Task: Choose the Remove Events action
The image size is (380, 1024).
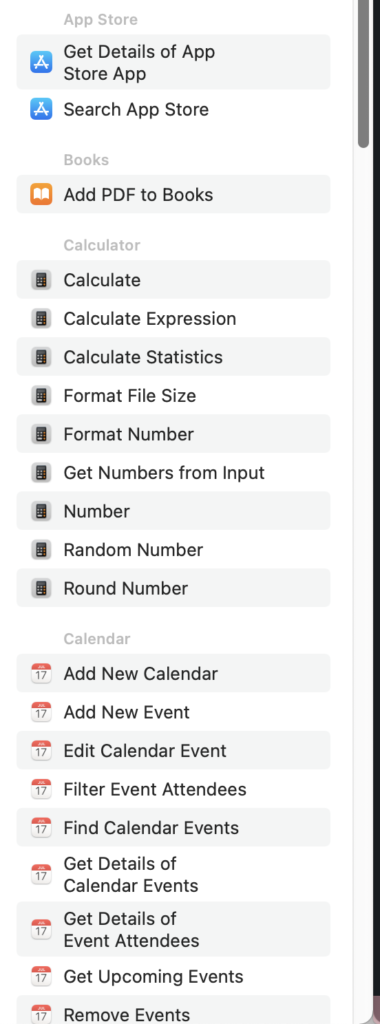Action: (x=173, y=1010)
